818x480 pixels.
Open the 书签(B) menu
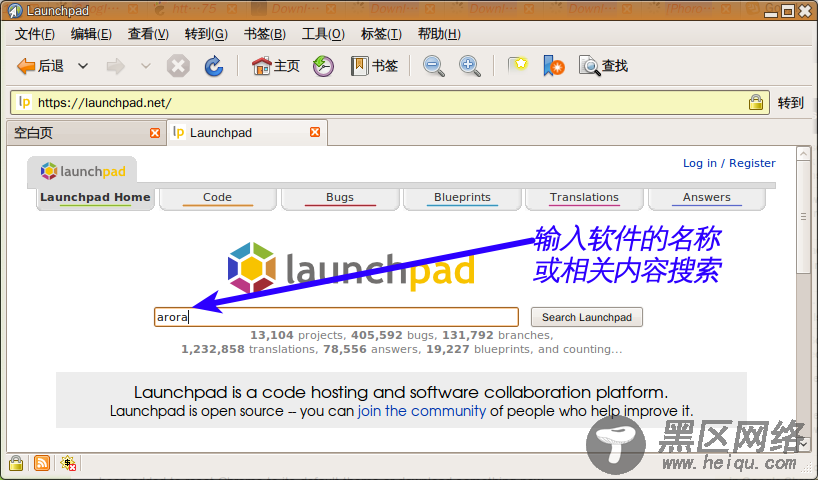point(264,34)
